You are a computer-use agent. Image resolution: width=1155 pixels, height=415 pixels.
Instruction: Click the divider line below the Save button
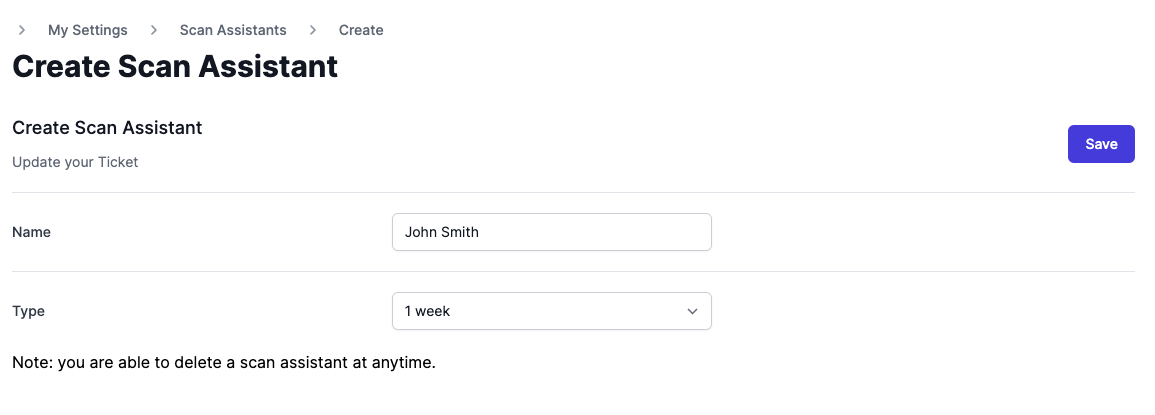573,192
